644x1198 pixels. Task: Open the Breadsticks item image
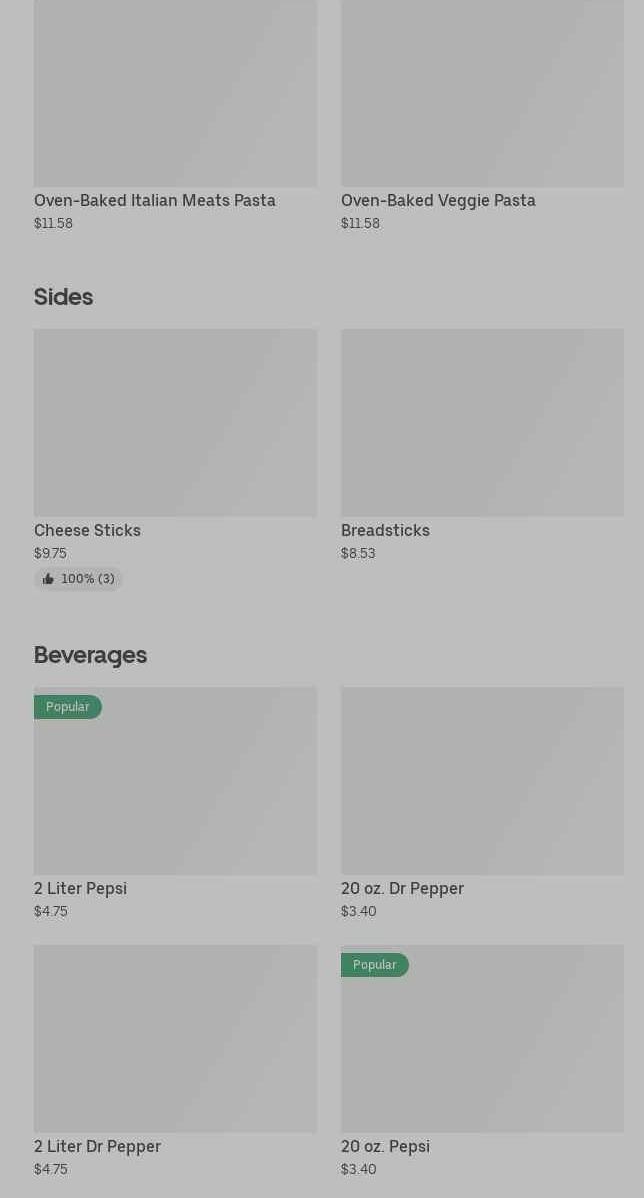click(482, 422)
